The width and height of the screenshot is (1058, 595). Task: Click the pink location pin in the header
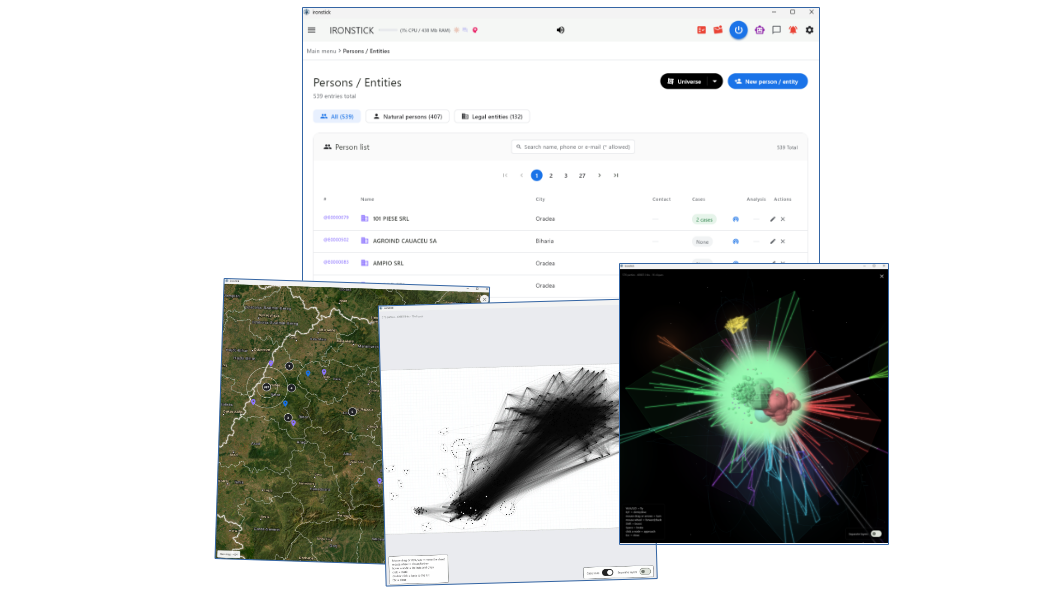475,30
